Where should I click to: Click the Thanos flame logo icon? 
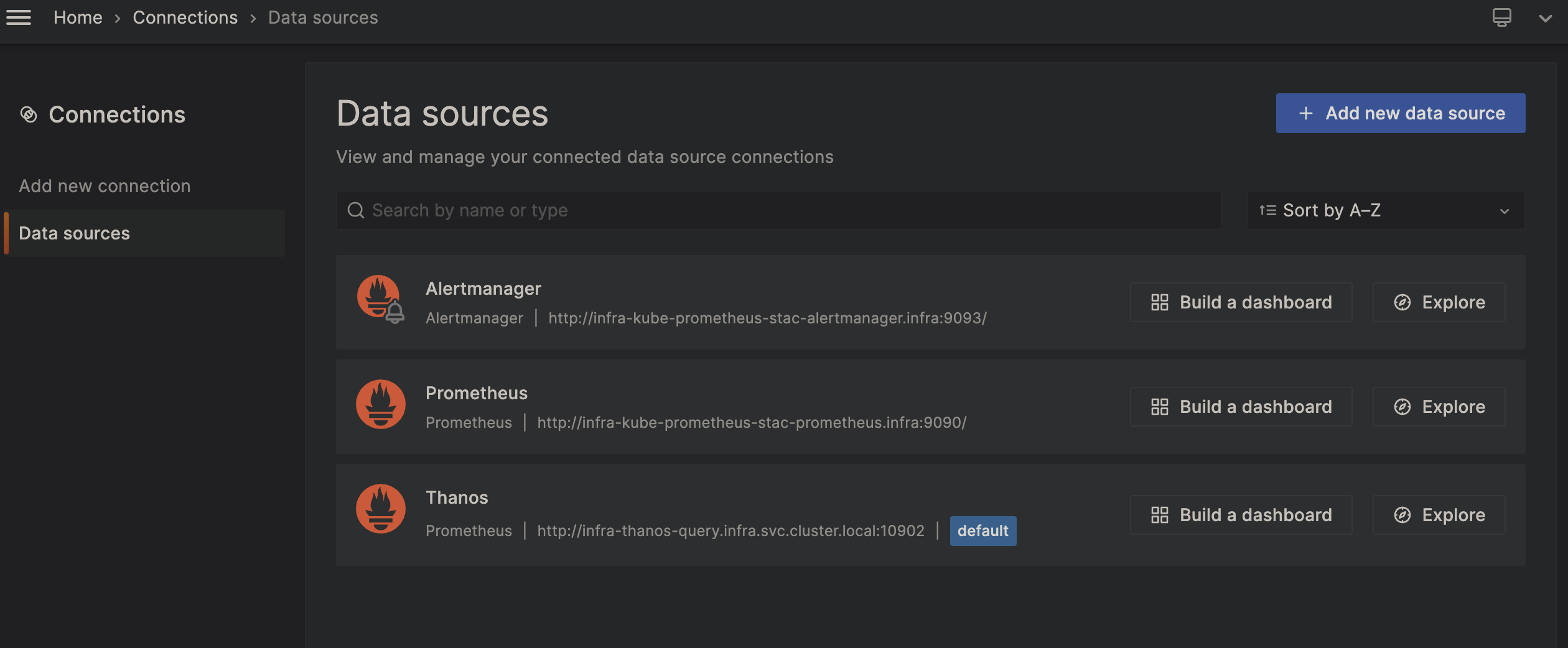pos(381,509)
